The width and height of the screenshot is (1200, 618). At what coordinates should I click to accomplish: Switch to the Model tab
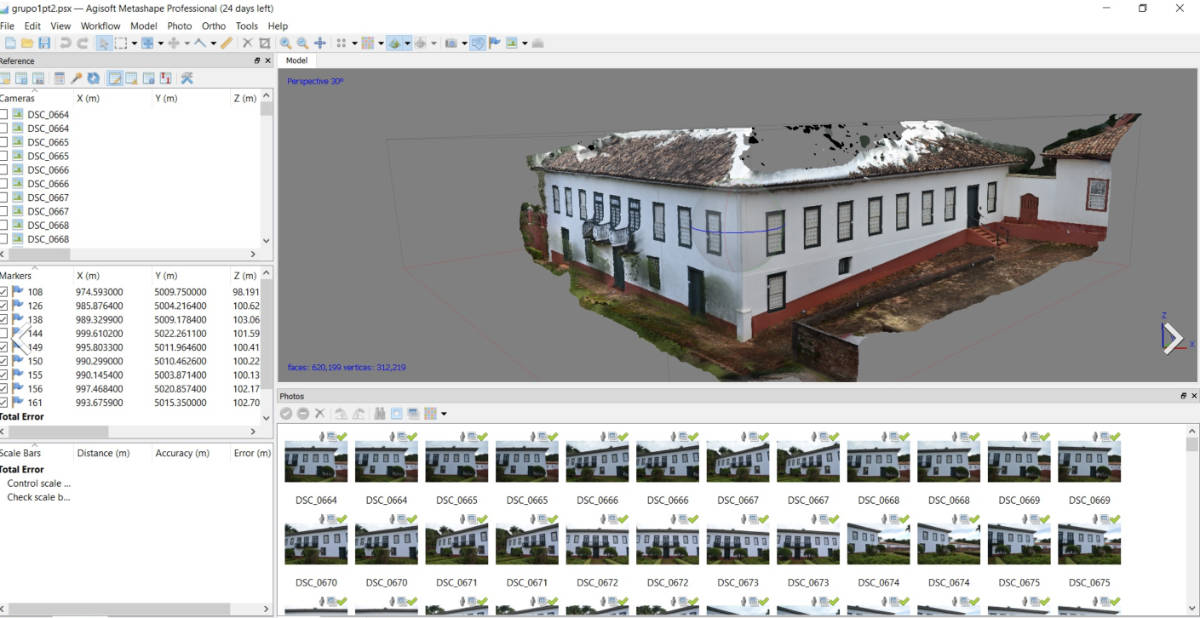296,60
